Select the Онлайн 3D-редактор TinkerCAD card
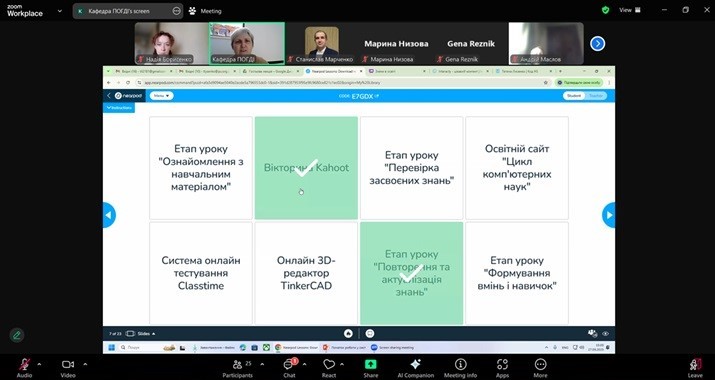The height and width of the screenshot is (380, 715). click(x=306, y=273)
